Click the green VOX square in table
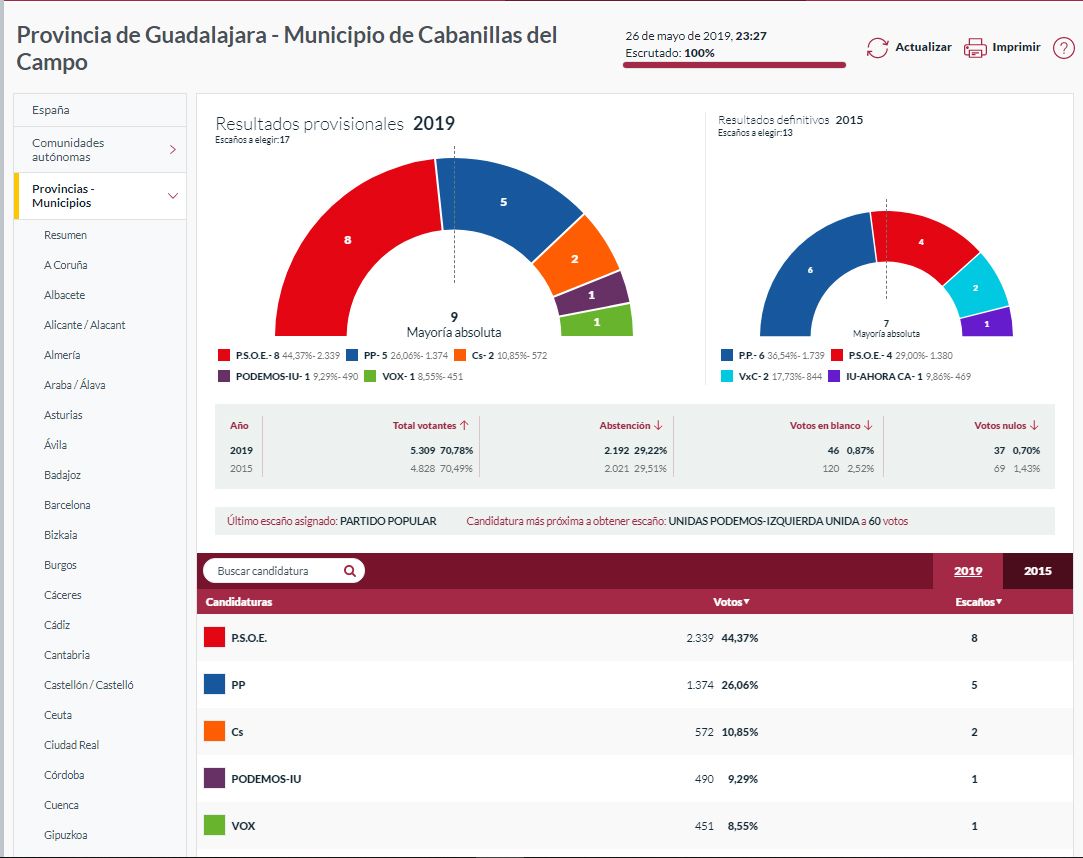 213,826
